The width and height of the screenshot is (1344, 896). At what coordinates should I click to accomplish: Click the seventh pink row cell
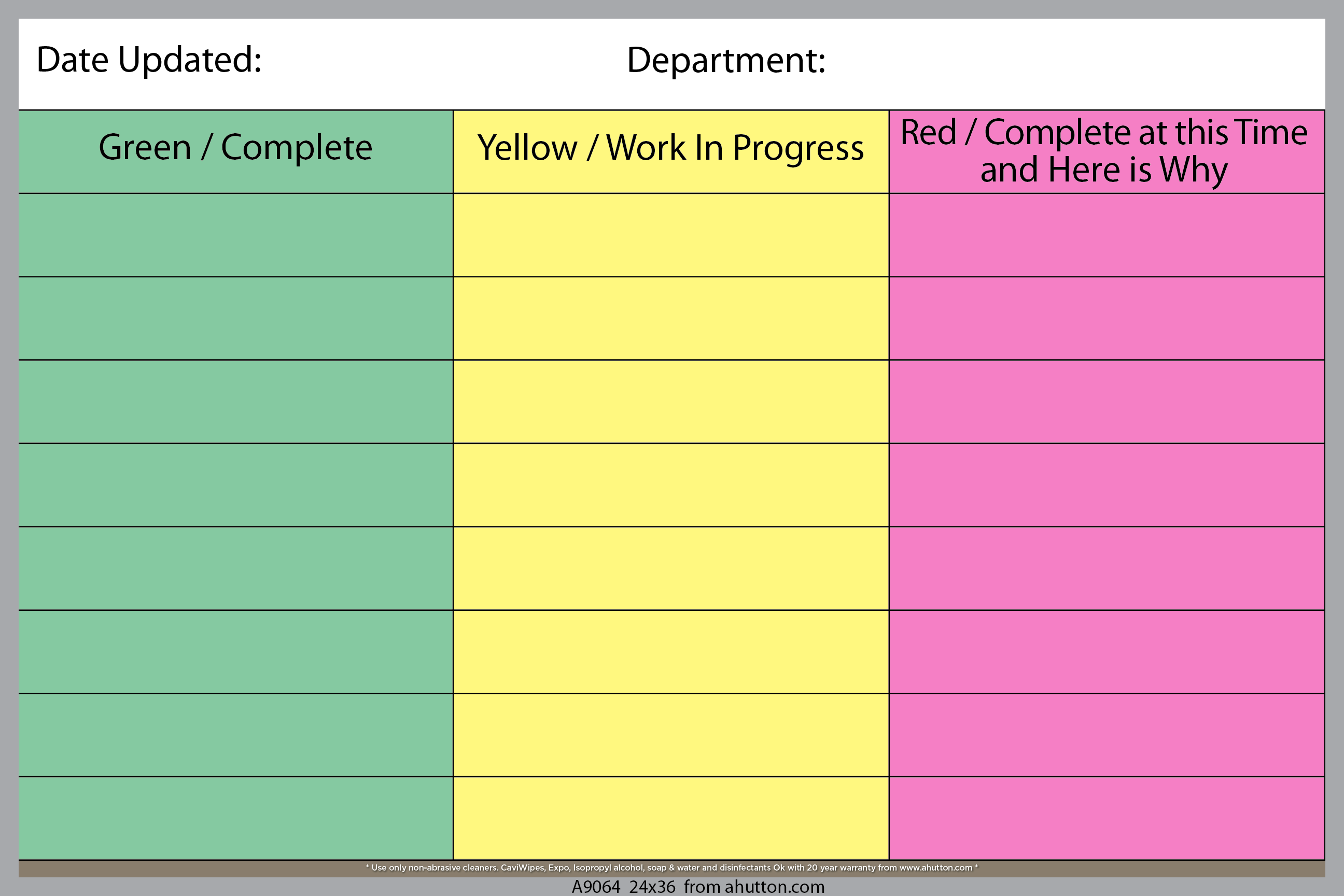click(1107, 735)
